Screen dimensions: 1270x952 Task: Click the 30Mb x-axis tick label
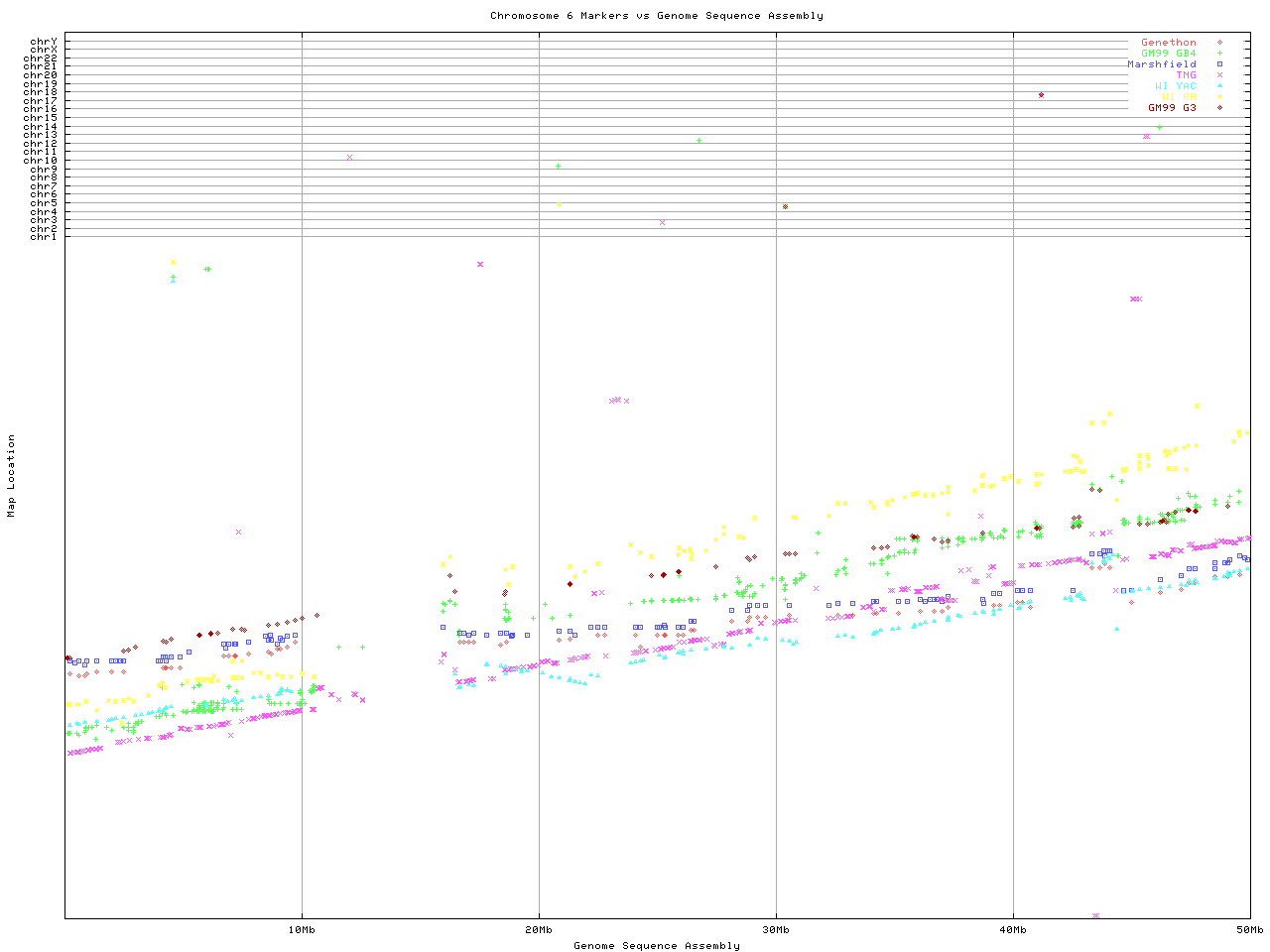[776, 929]
